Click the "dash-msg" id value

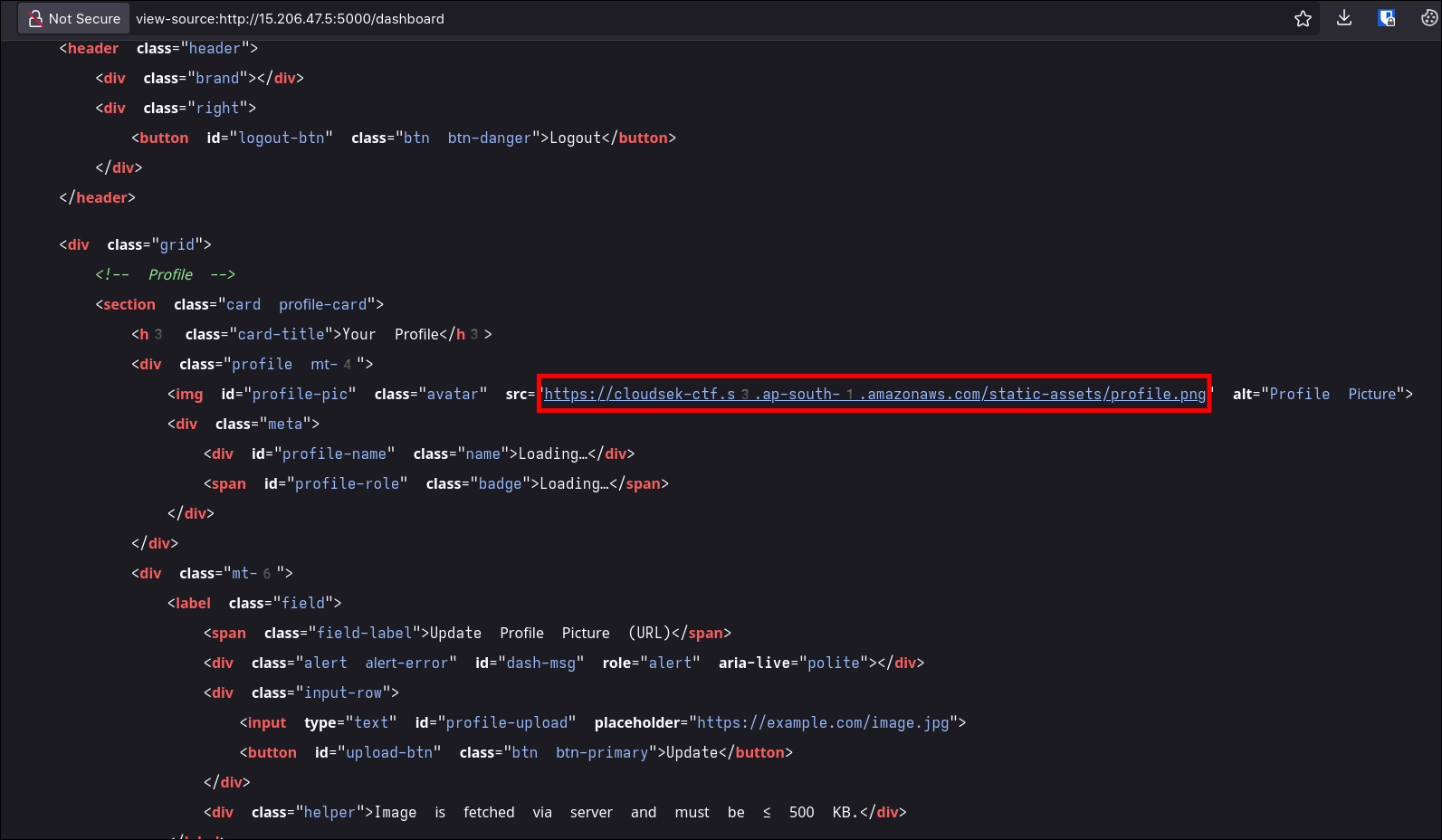coord(540,663)
